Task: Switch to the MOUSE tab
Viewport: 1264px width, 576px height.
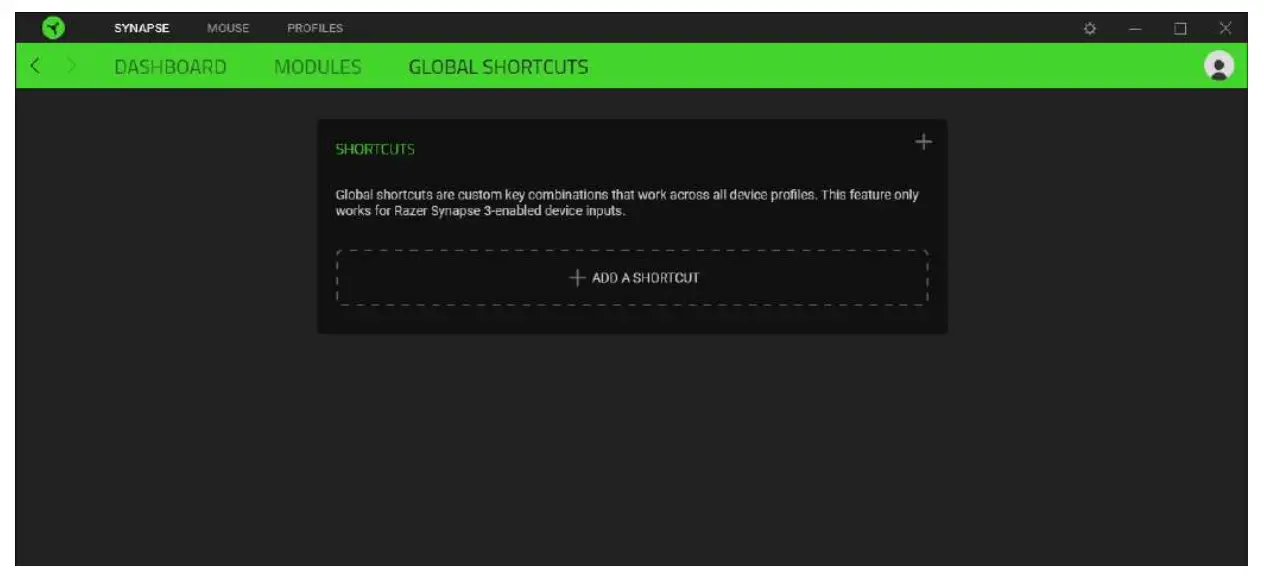Action: click(228, 27)
